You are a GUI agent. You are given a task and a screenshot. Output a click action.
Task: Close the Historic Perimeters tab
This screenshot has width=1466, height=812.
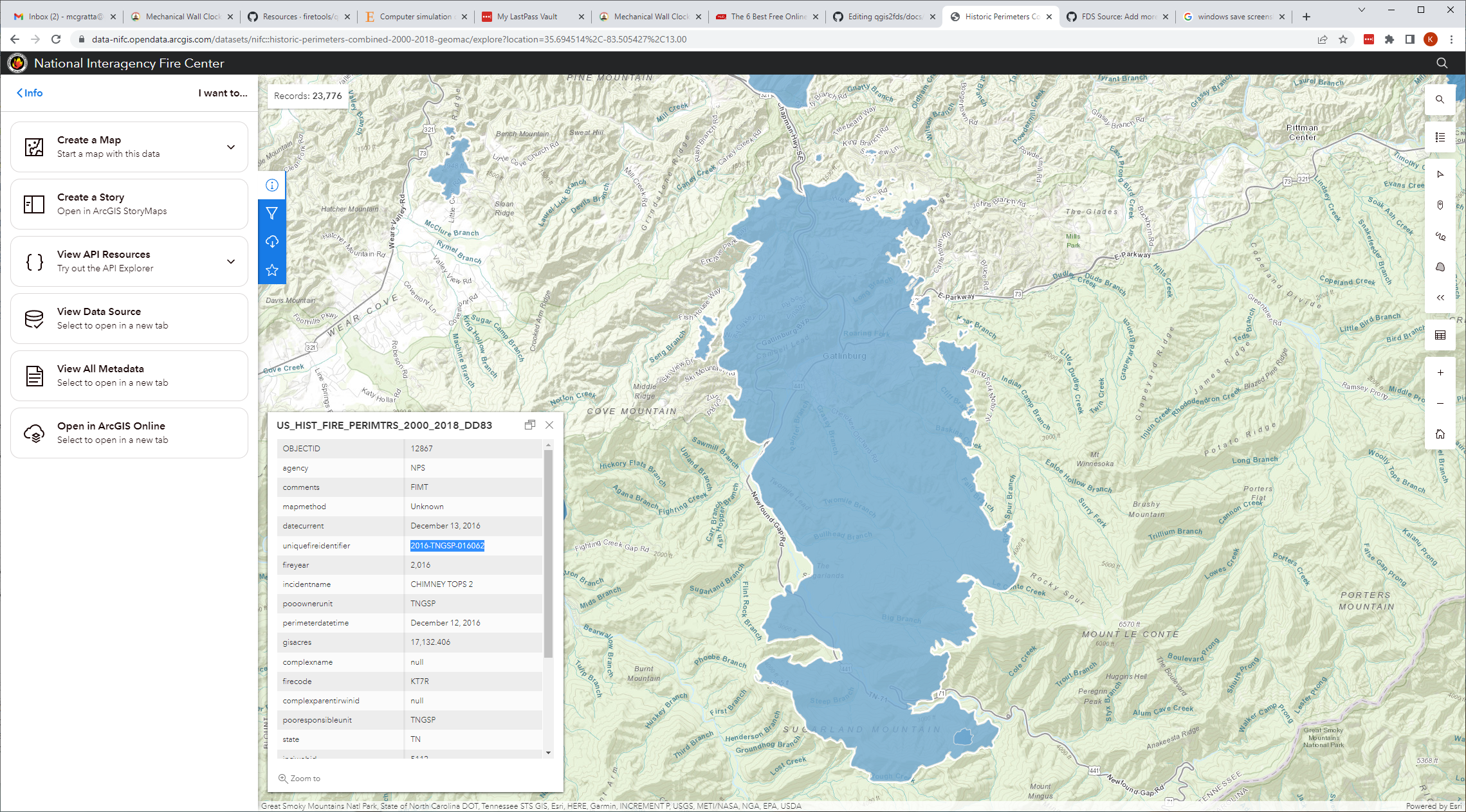pyautogui.click(x=1049, y=17)
